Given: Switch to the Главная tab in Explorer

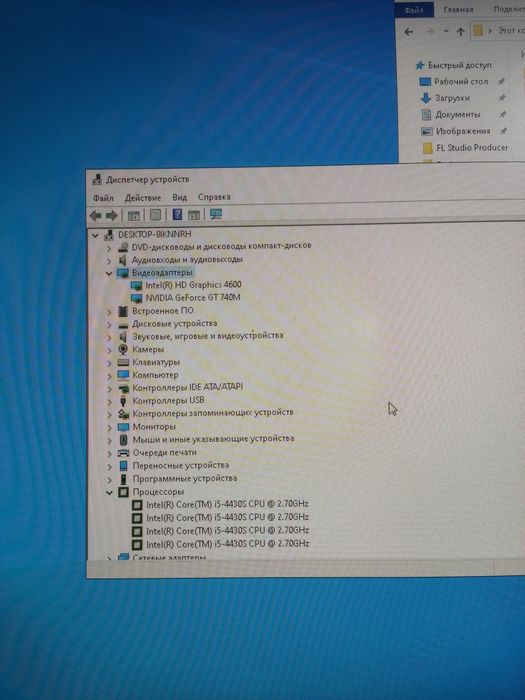Looking at the screenshot, I should 458,10.
